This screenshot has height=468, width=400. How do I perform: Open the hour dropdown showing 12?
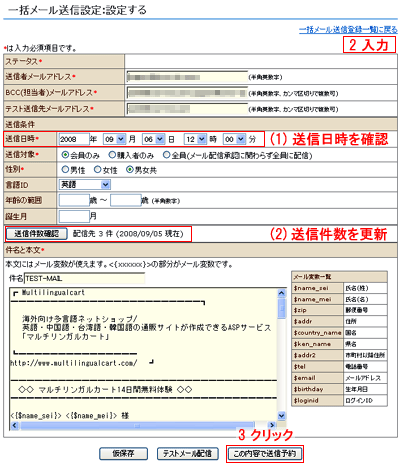point(195,139)
